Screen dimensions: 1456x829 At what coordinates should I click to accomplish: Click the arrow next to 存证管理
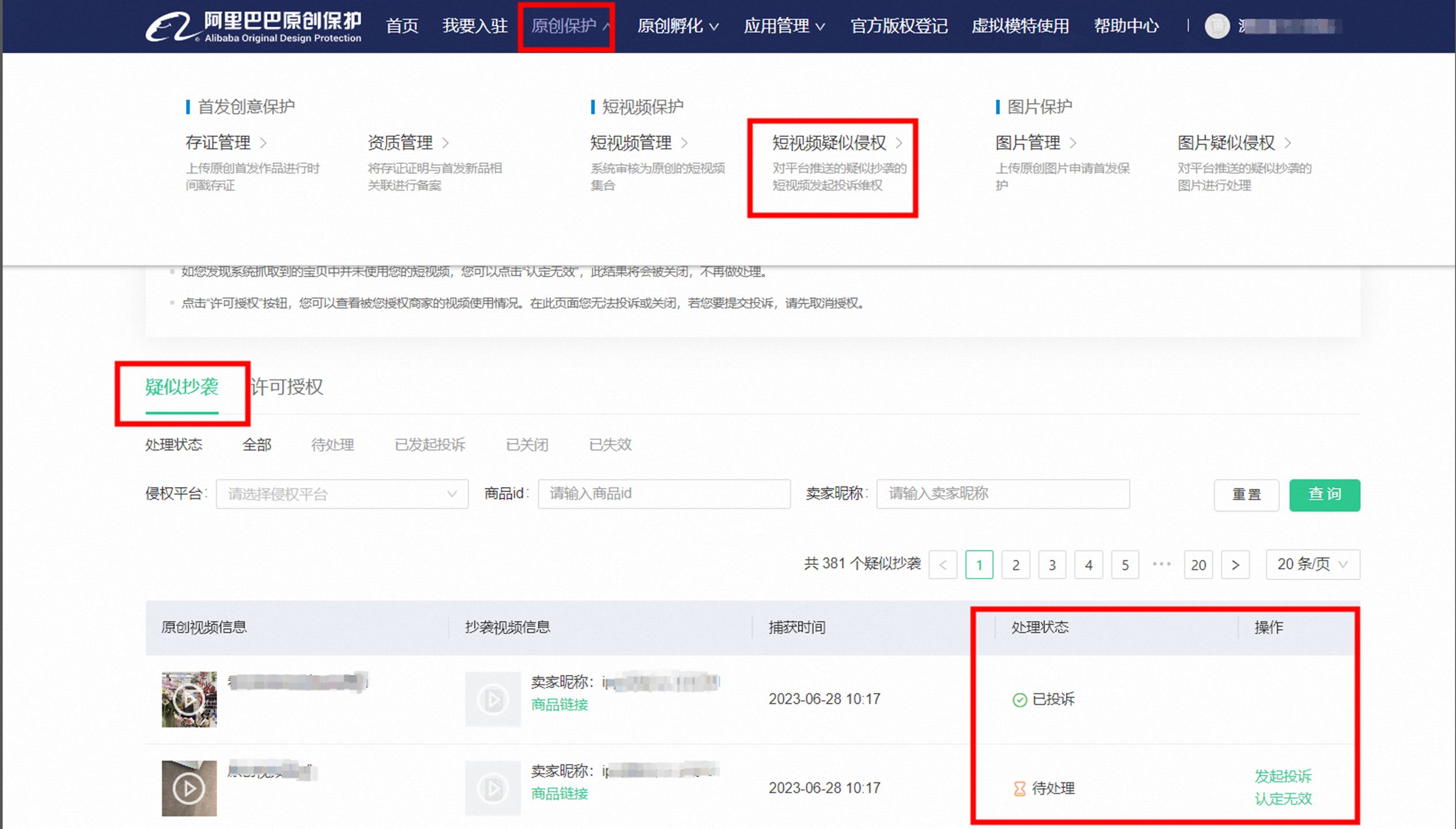263,143
